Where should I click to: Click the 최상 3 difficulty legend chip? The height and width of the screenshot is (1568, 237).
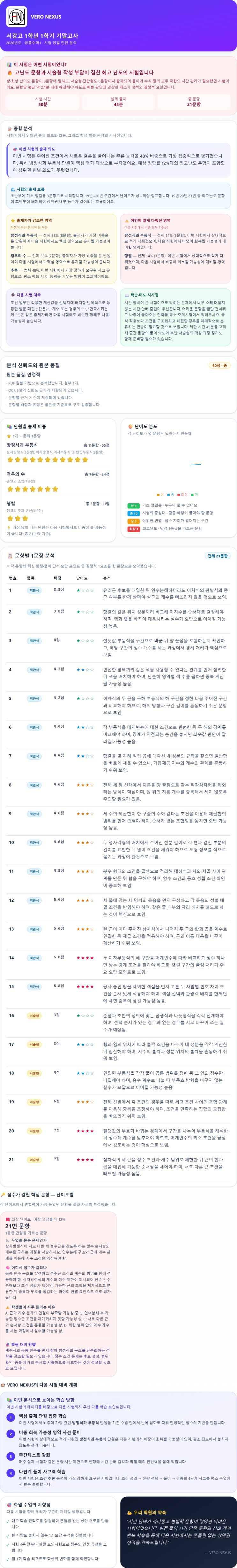[134, 529]
